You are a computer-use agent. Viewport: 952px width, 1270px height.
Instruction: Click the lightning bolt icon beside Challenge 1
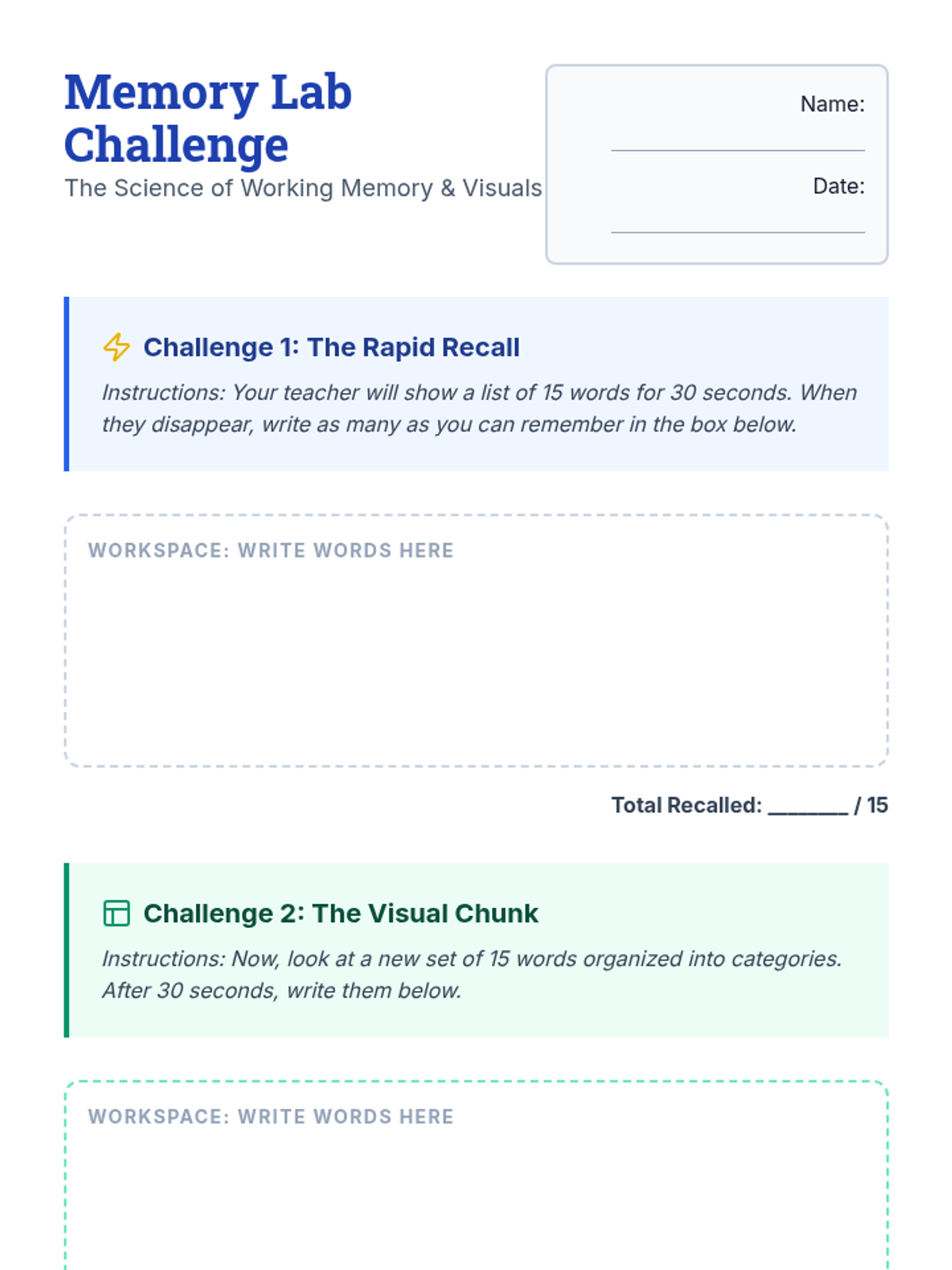tap(117, 347)
